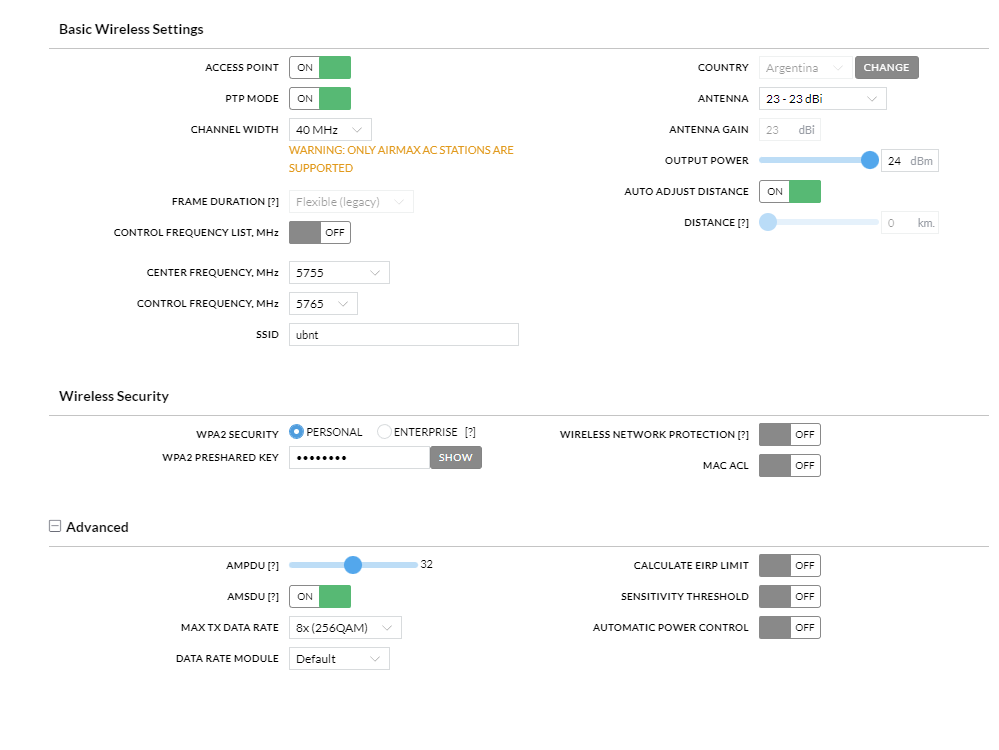
Task: Enable the Automatic Power Control toggle
Action: [x=789, y=628]
